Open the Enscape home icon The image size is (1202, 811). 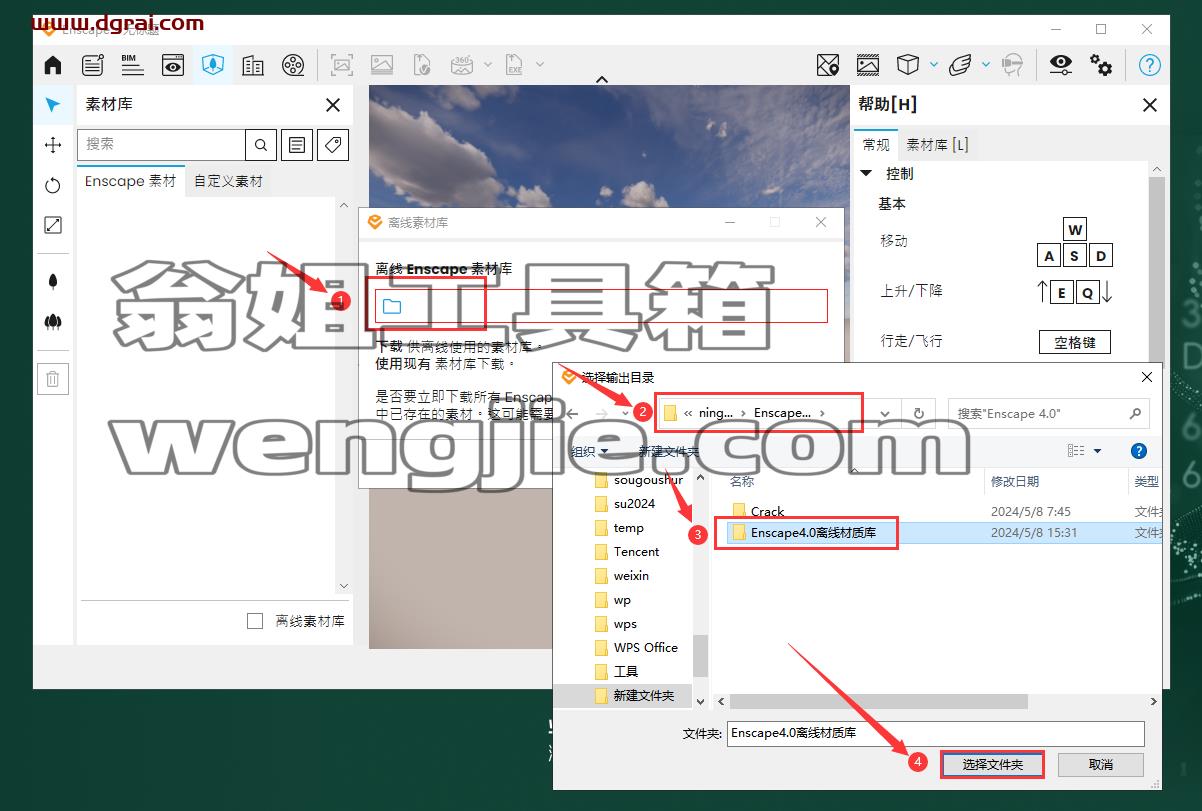pos(53,66)
